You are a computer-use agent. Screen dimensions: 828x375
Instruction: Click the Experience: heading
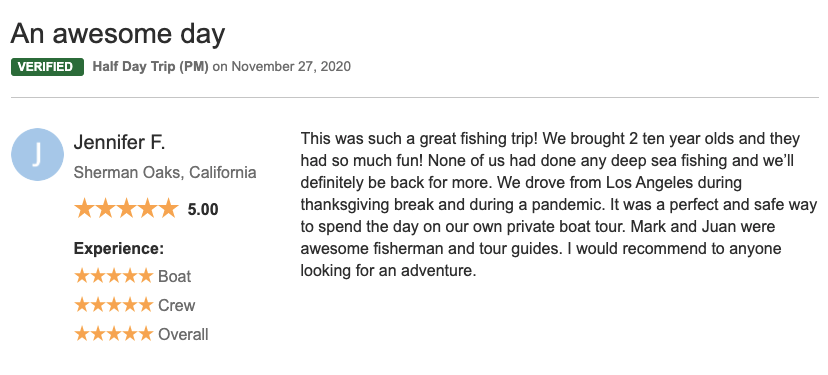click(119, 248)
